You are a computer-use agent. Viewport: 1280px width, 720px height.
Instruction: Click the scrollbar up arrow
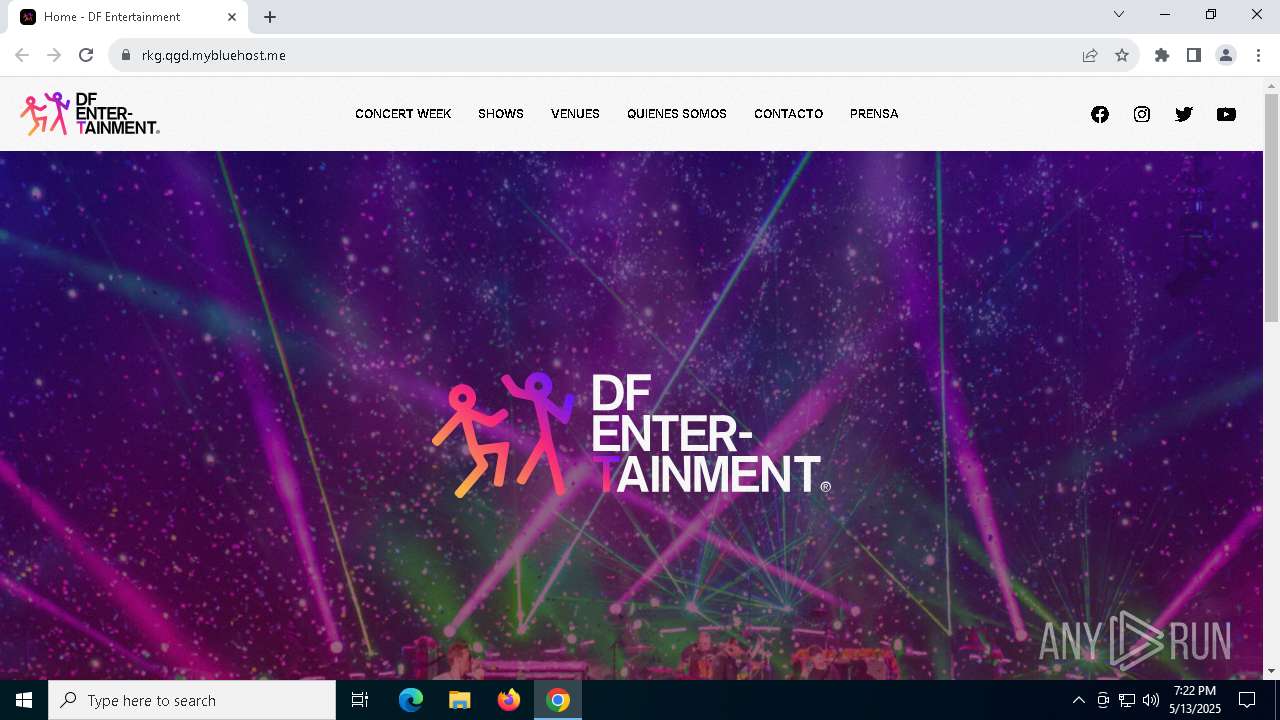click(1271, 85)
